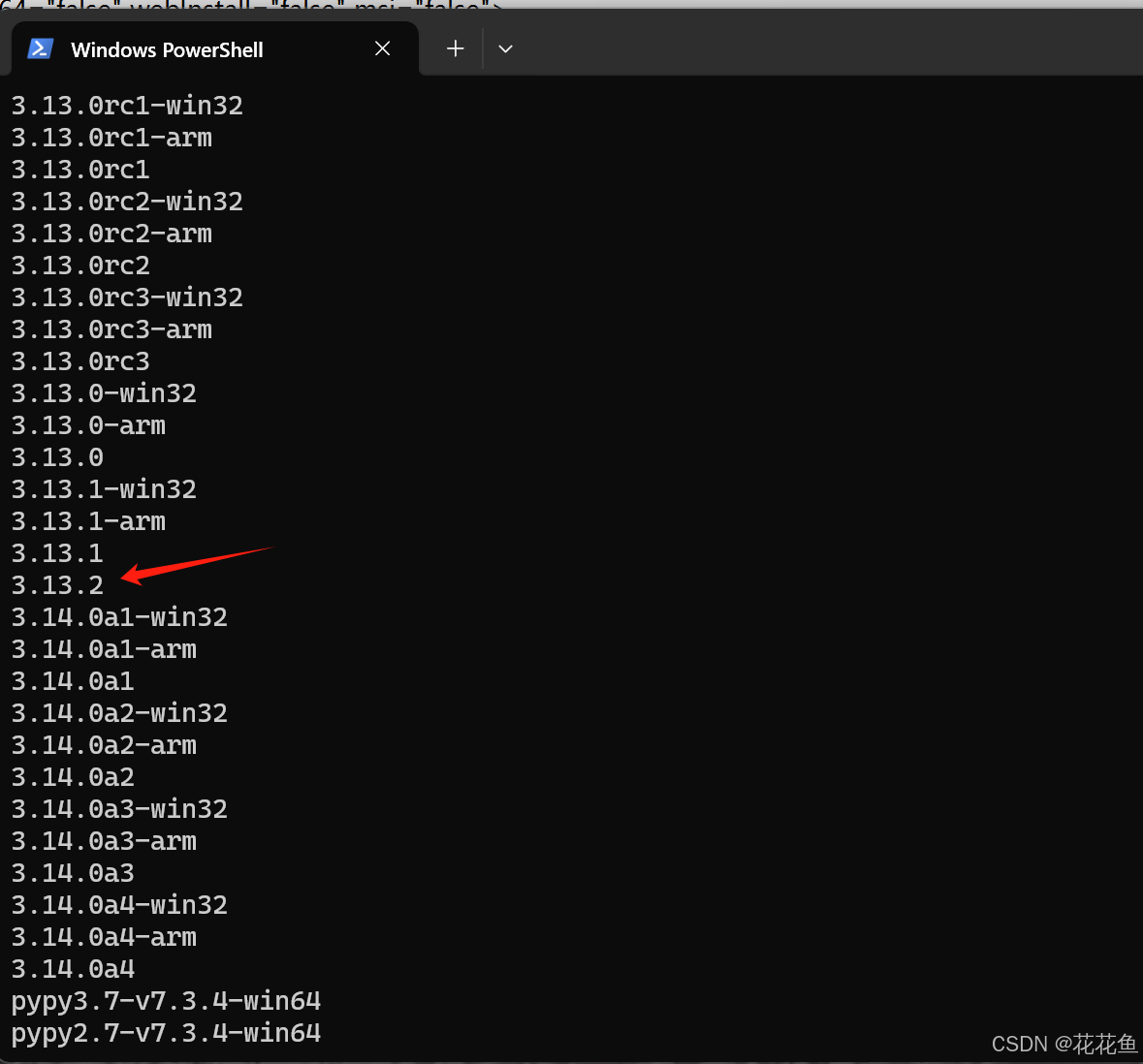Click the line 3.14.0a4-win32
This screenshot has height=1064, width=1143.
pyautogui.click(x=119, y=906)
